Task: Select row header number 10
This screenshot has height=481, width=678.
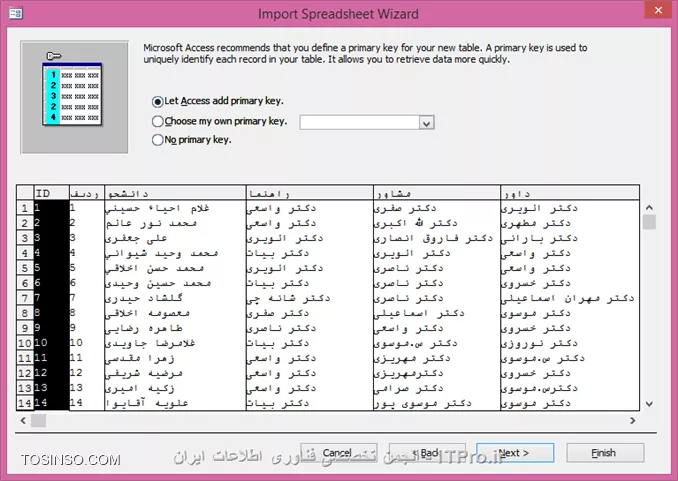Action: click(x=25, y=343)
